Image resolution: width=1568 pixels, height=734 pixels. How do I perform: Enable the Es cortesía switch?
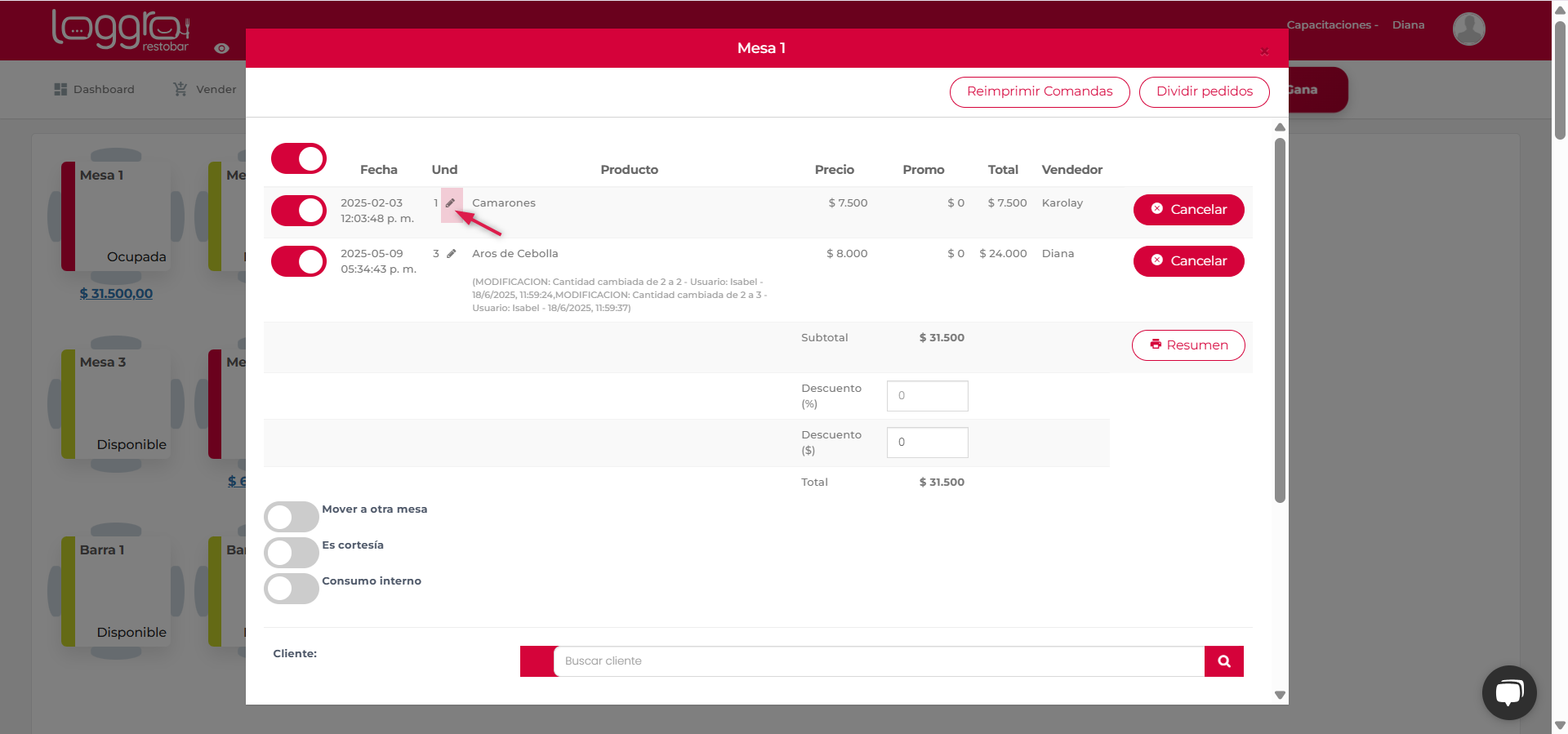pos(292,553)
